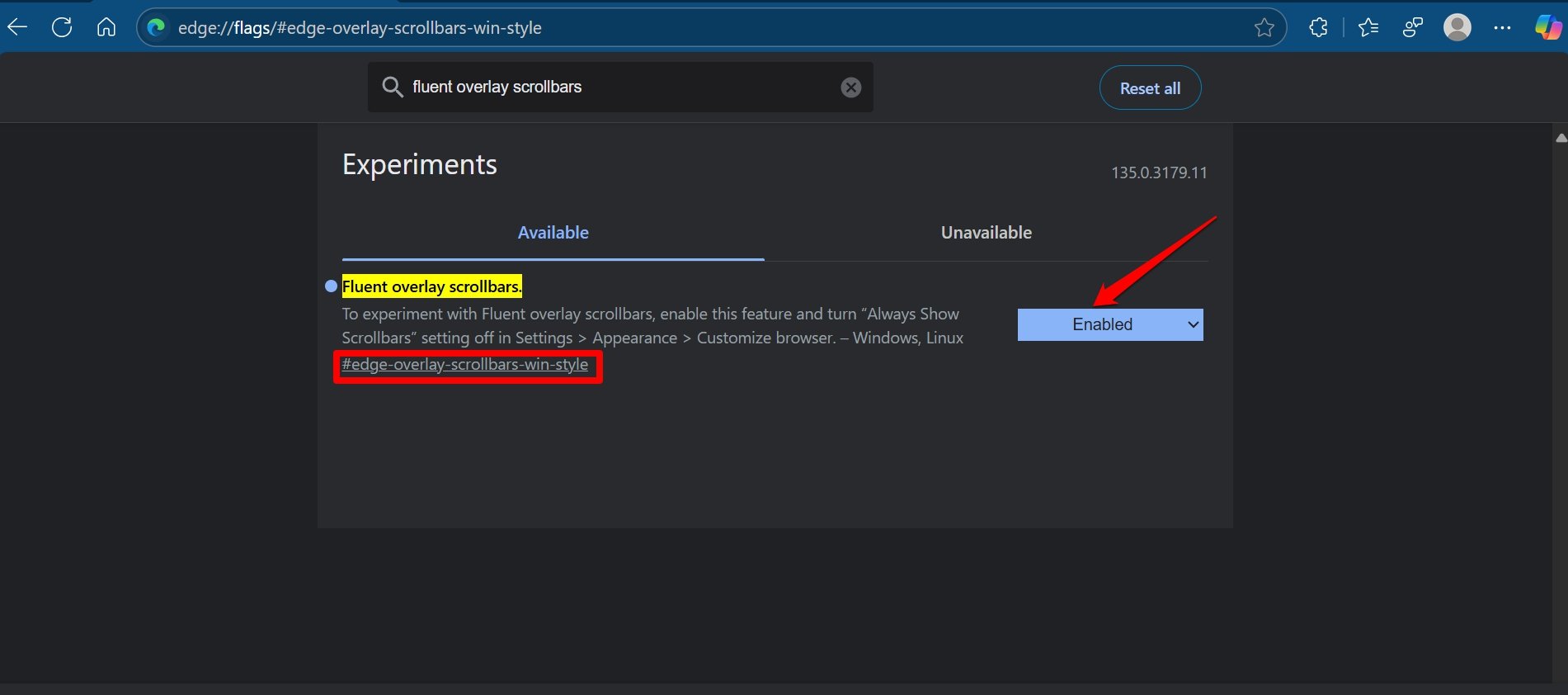Open the Home page icon
Screen dimensions: 1568x695
pyautogui.click(x=106, y=27)
